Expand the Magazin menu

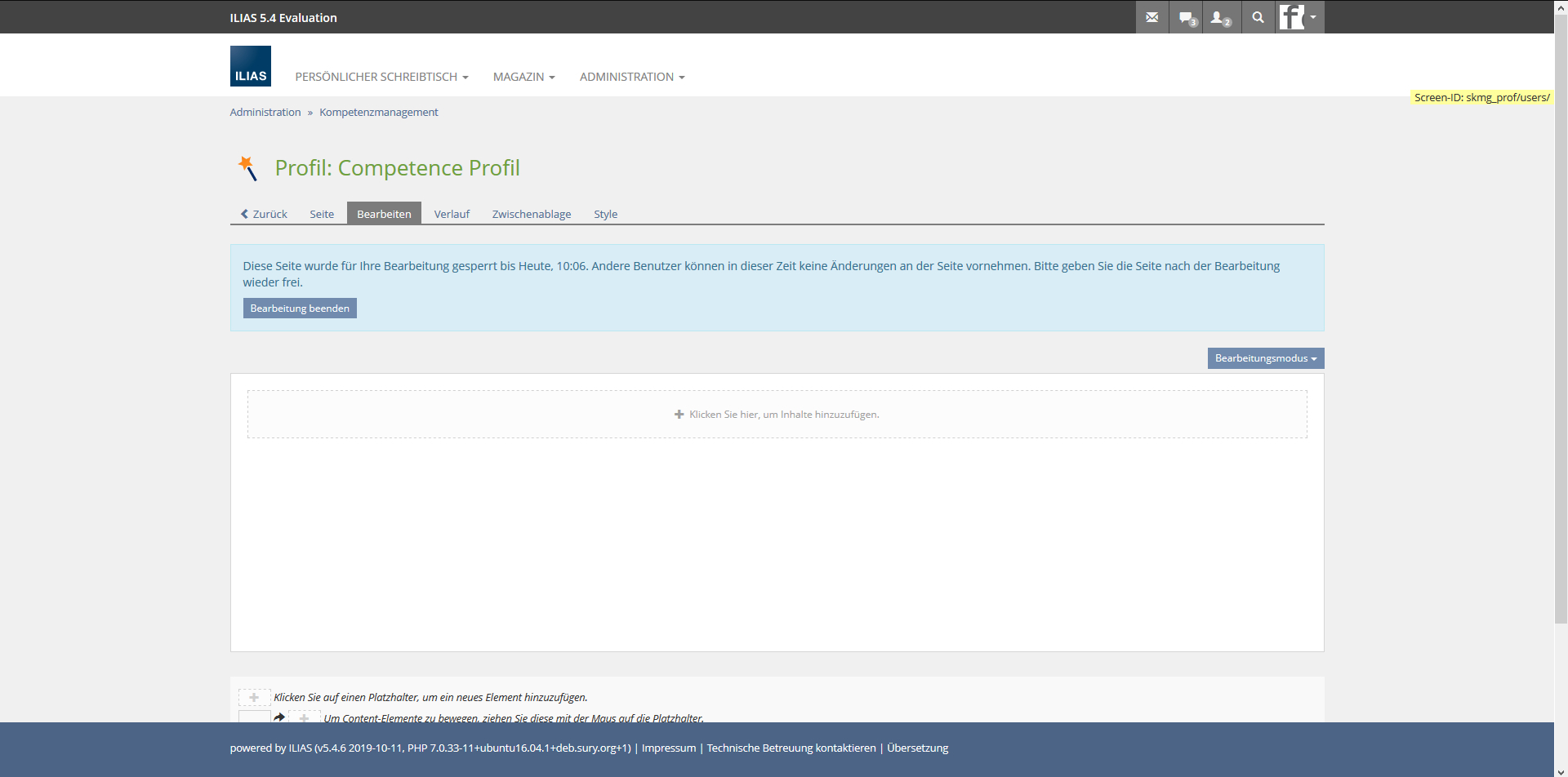click(x=523, y=77)
